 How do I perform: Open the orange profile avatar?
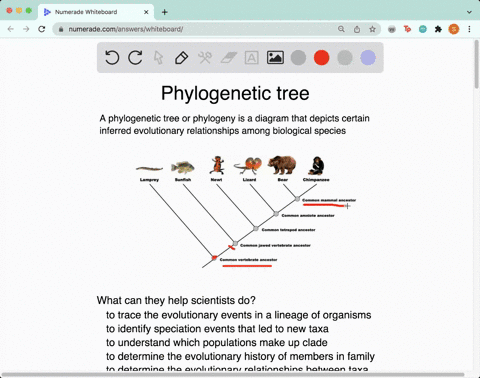454,29
